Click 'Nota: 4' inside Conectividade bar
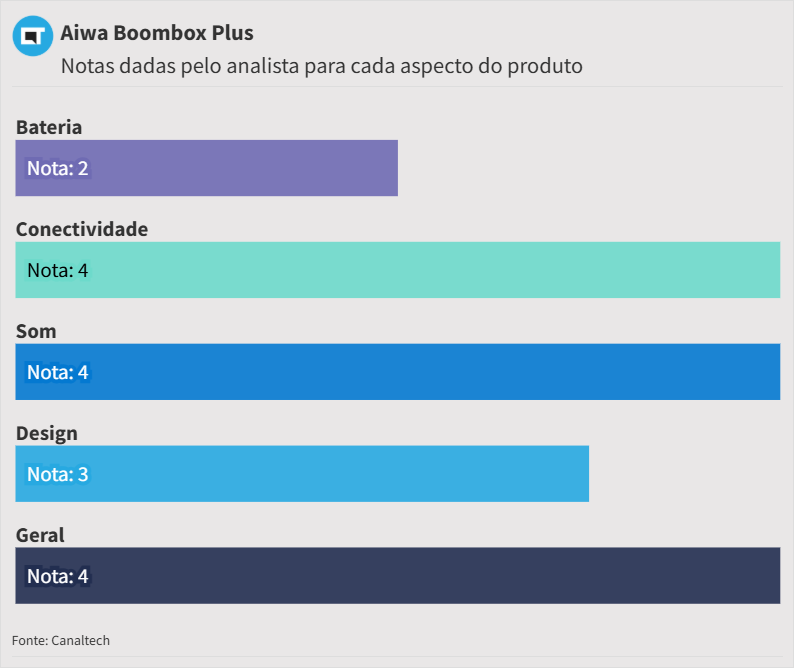794x668 pixels. click(58, 270)
